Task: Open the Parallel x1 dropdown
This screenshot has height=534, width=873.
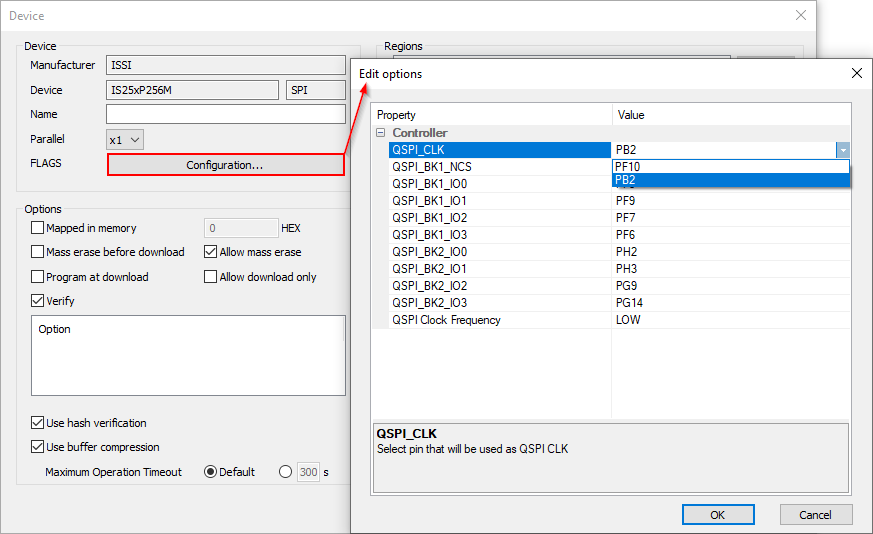Action: click(126, 139)
